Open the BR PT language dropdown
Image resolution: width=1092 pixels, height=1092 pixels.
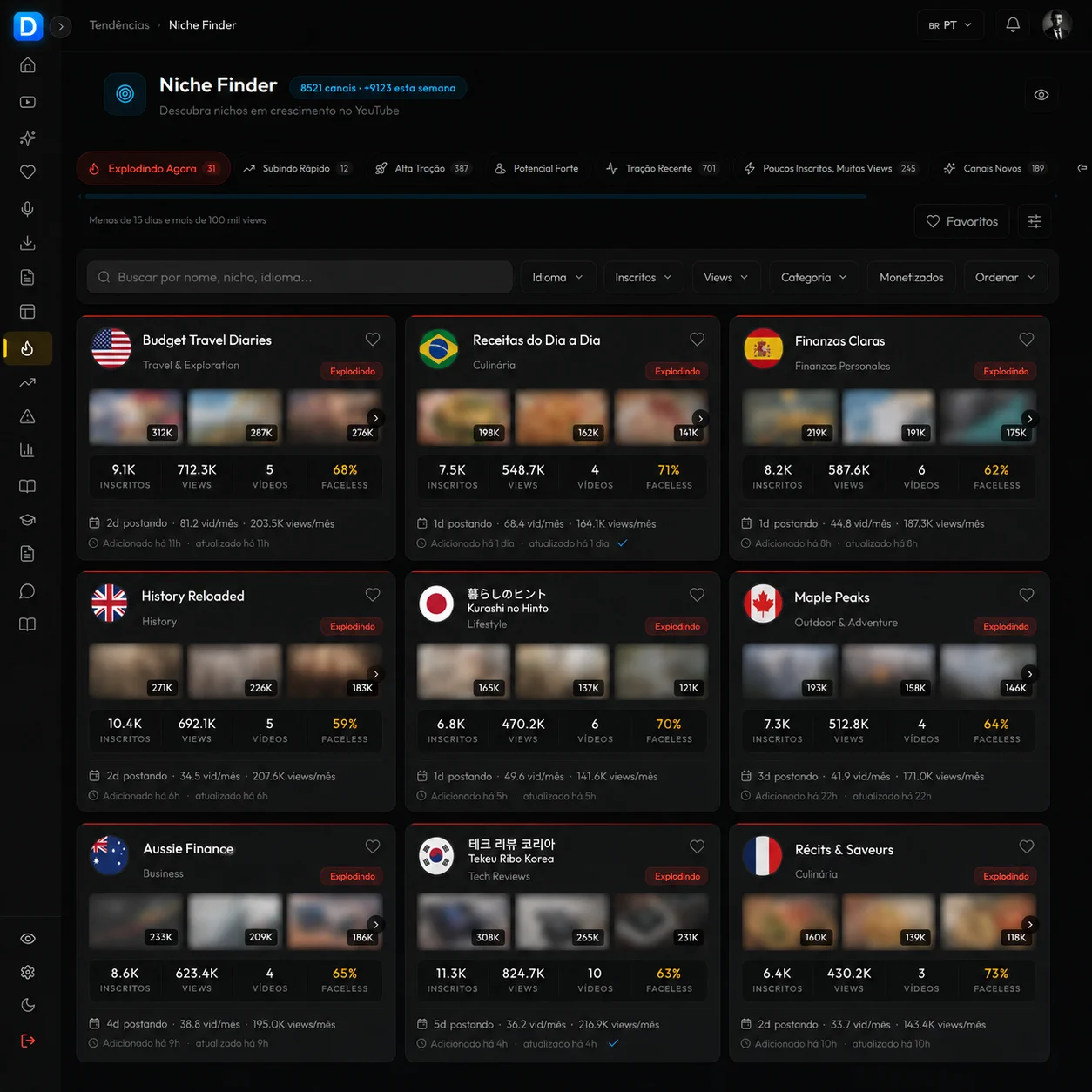[x=950, y=25]
